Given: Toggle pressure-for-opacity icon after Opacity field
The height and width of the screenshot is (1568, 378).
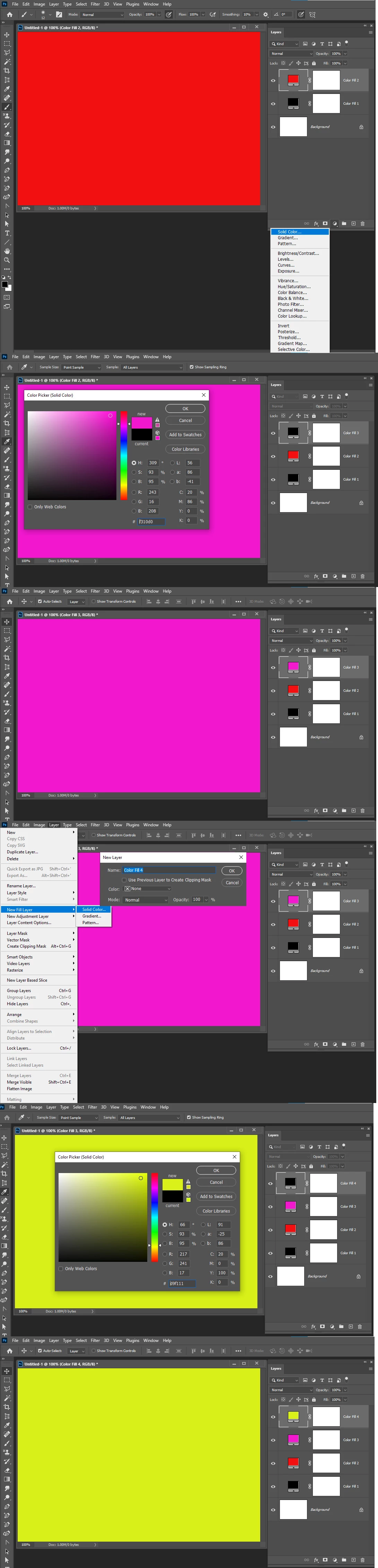Looking at the screenshot, I should pyautogui.click(x=169, y=15).
